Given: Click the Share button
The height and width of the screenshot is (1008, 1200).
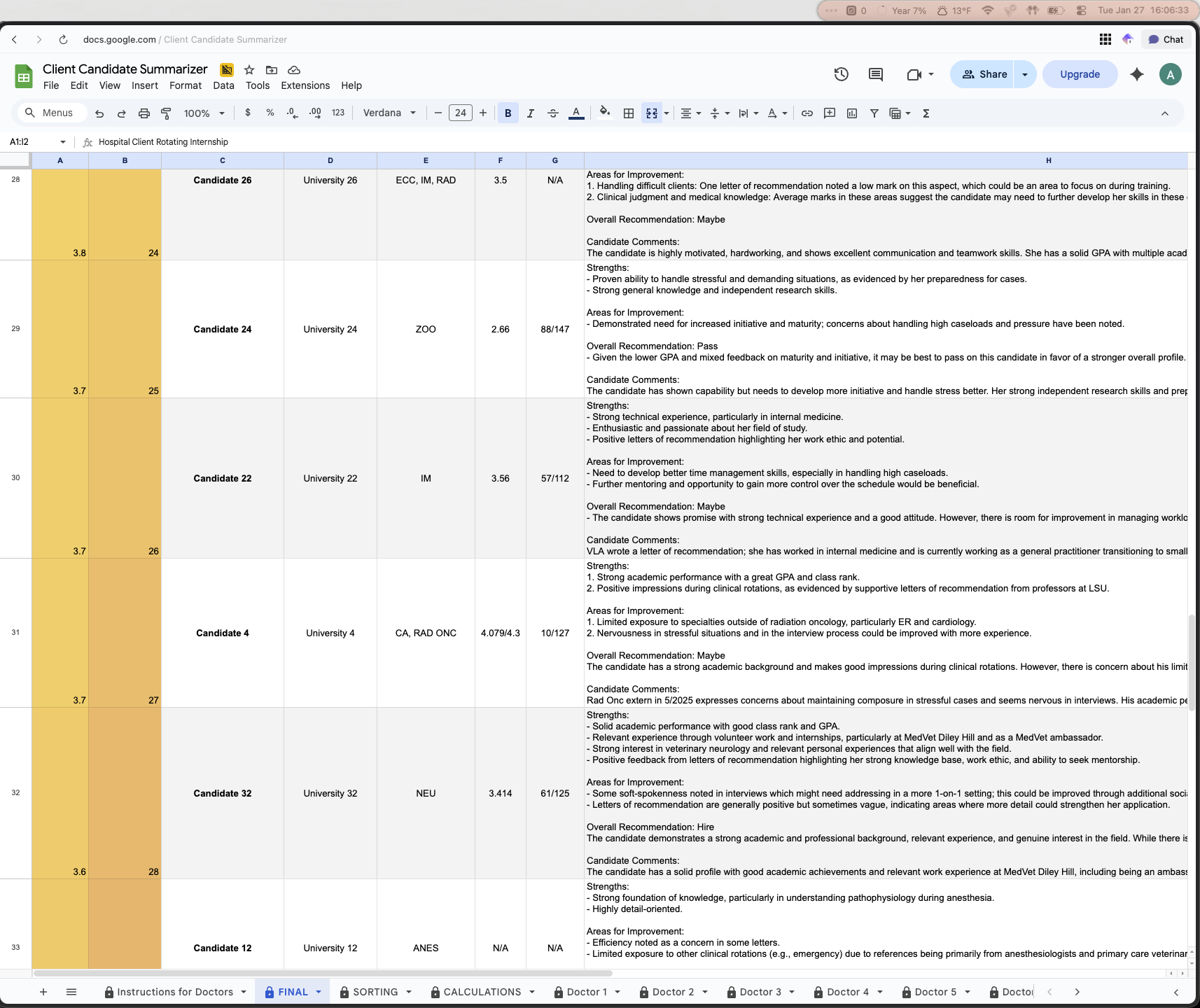Looking at the screenshot, I should (x=983, y=74).
